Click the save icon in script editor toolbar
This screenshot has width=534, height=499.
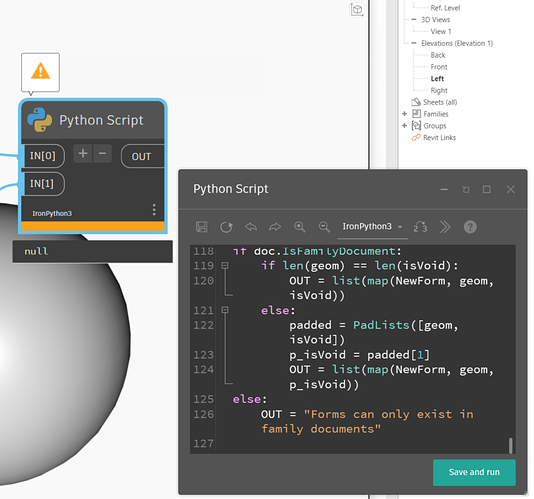202,227
